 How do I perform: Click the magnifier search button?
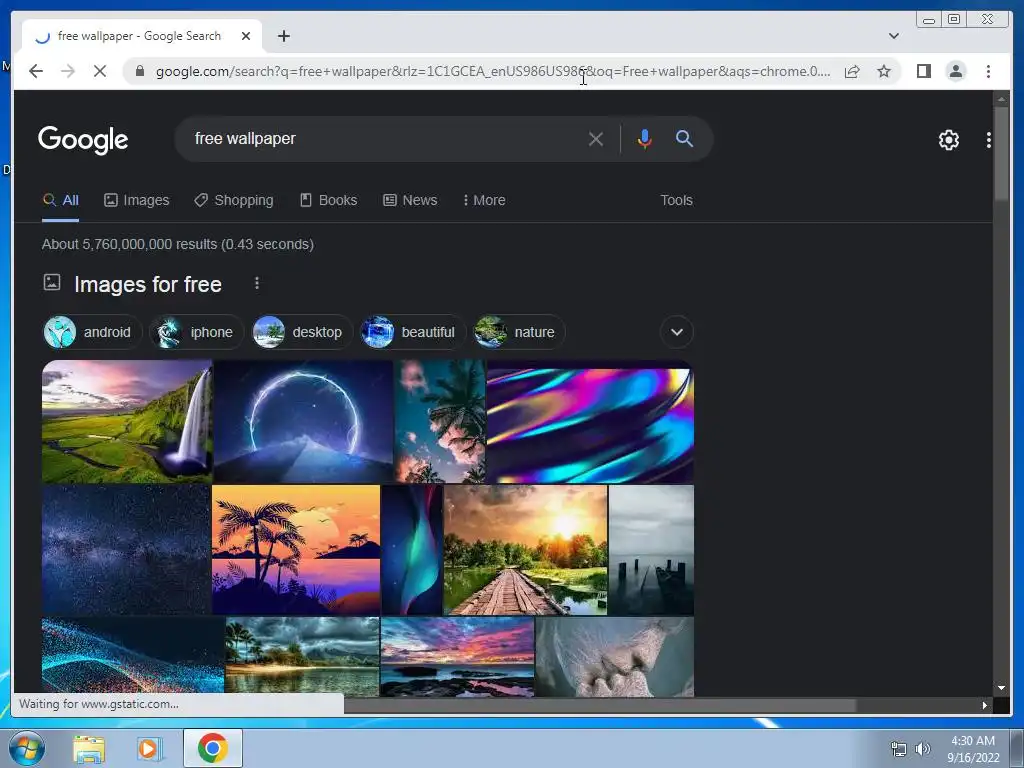684,138
